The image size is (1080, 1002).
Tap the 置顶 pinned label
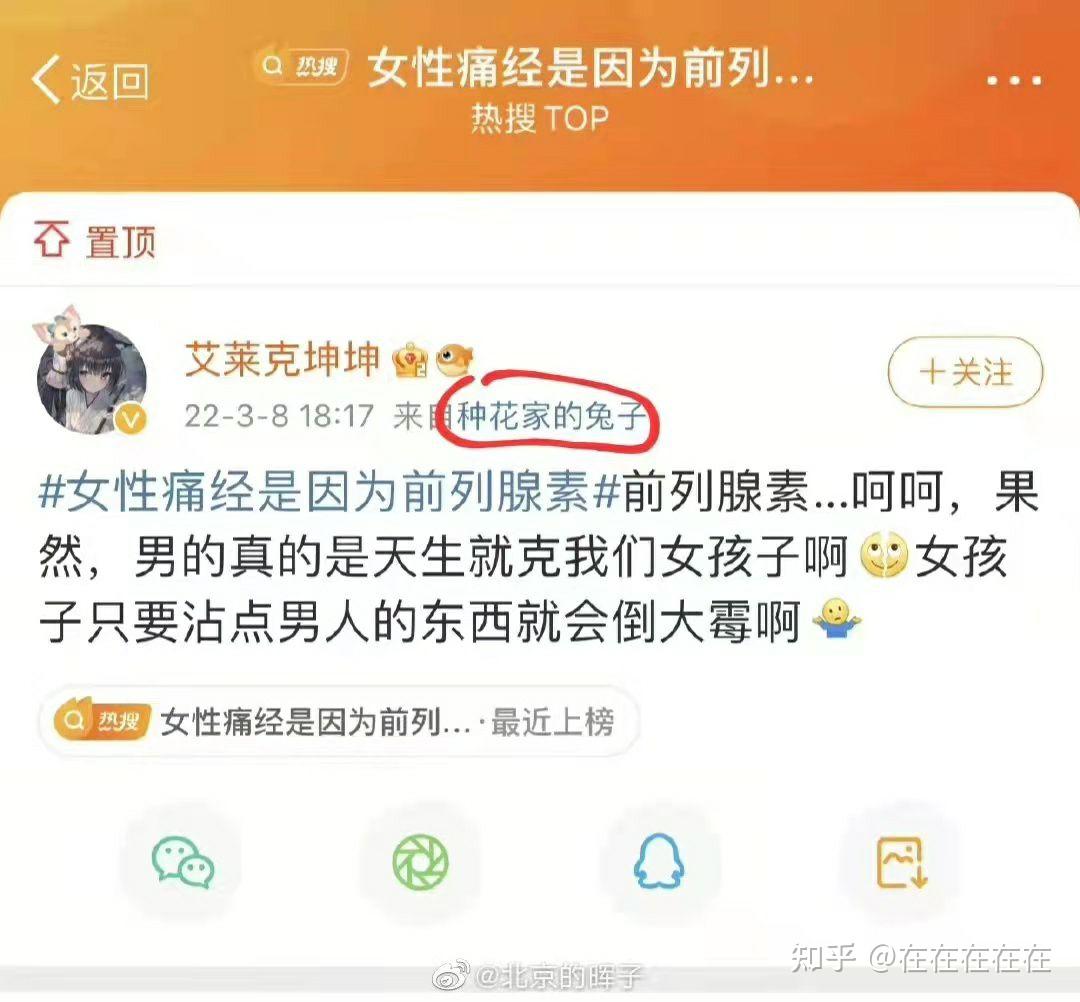pyautogui.click(x=121, y=240)
